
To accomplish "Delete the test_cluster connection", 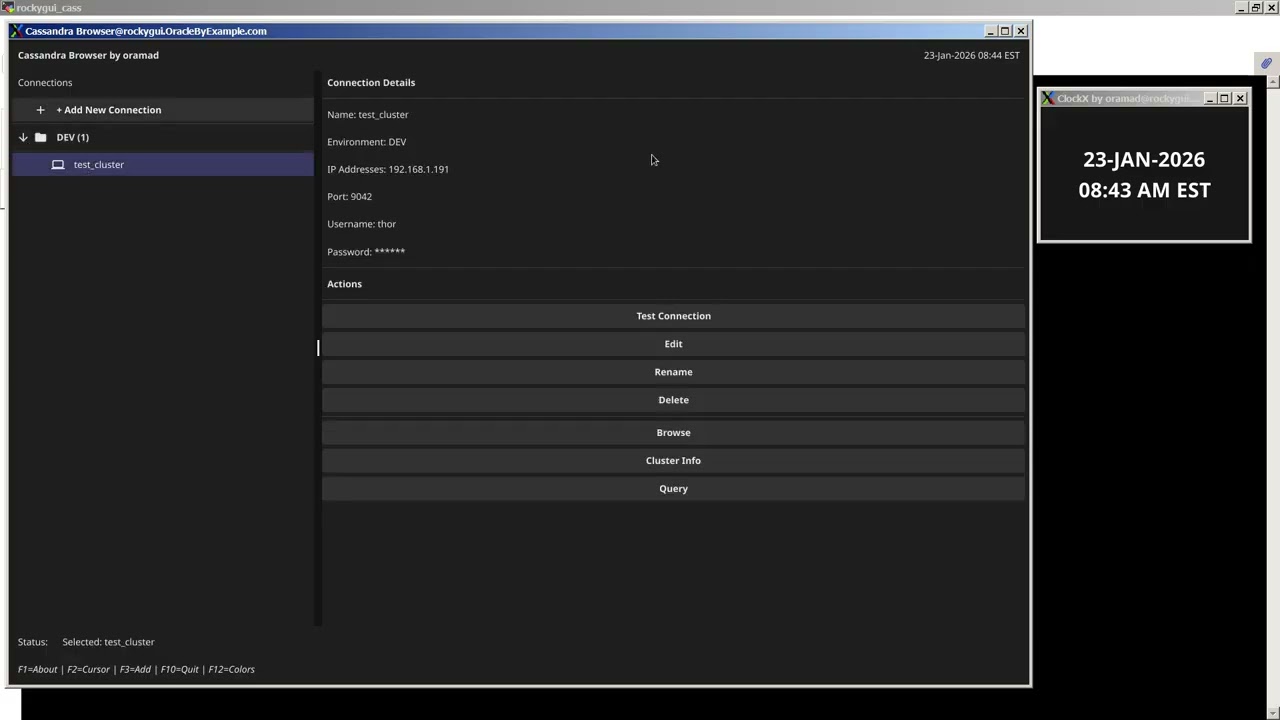I will [673, 400].
